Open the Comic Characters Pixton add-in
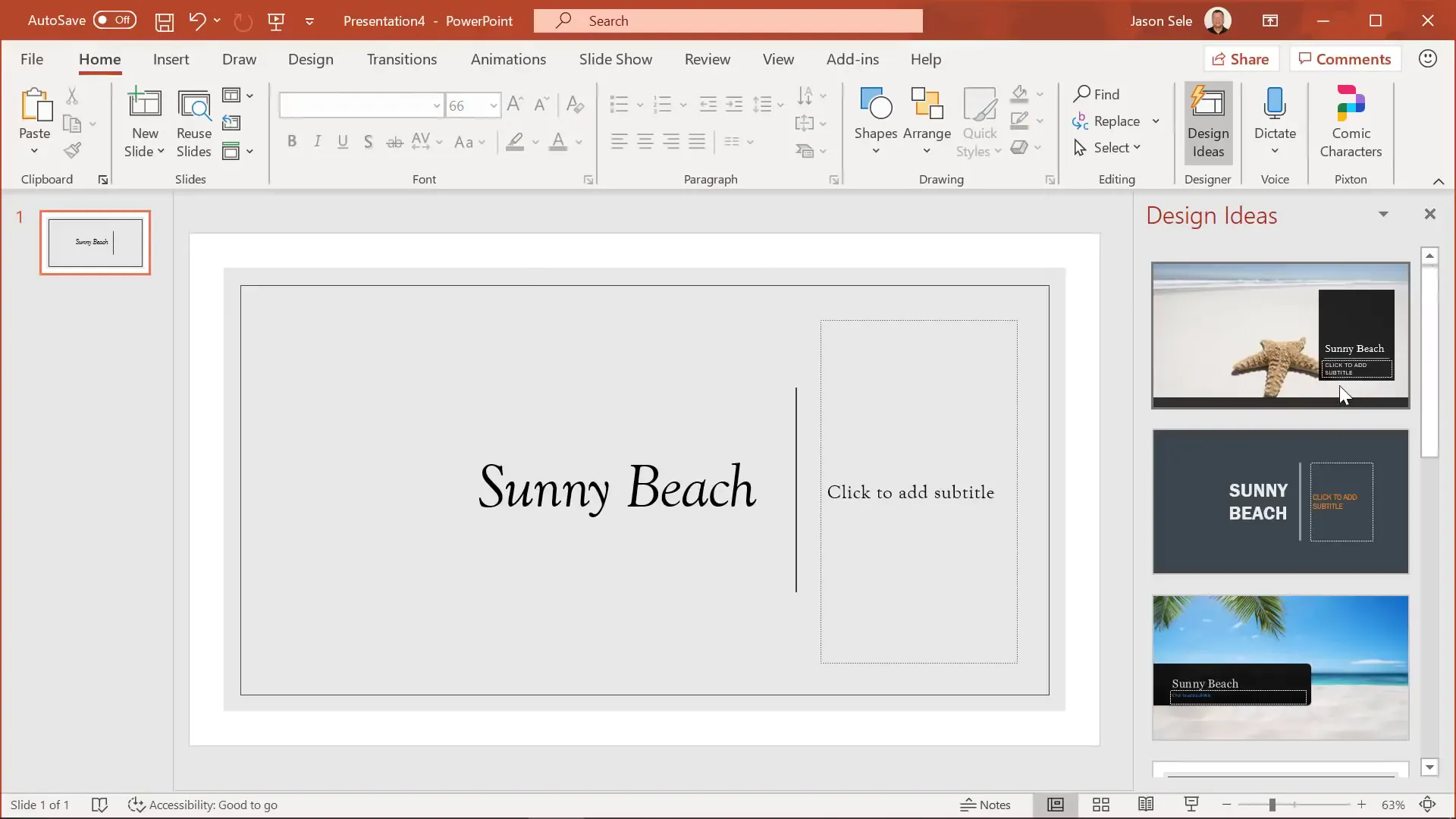 [x=1351, y=123]
